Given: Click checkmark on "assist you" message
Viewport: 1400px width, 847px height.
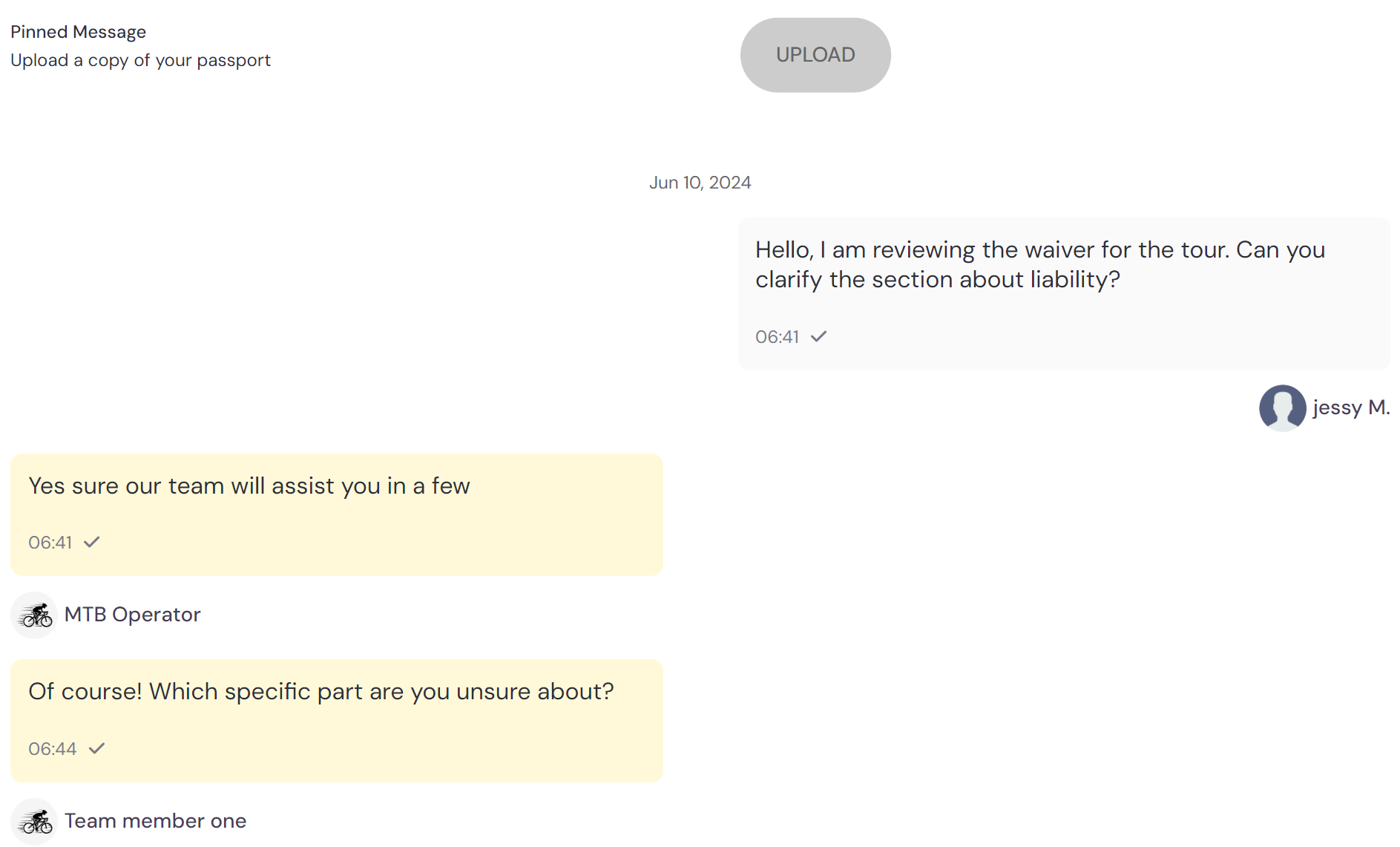Looking at the screenshot, I should (x=91, y=543).
